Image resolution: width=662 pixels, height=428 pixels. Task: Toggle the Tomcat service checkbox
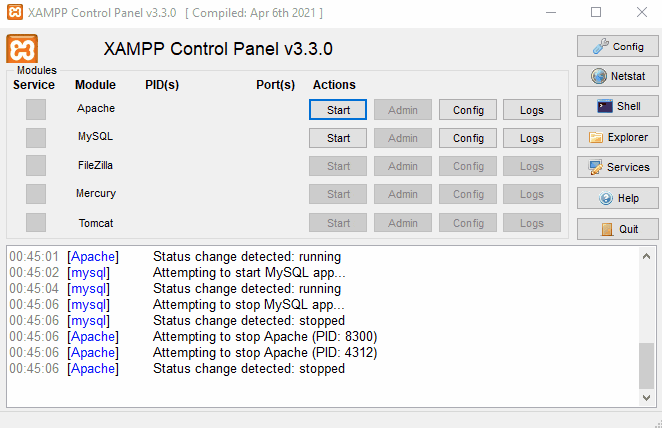pyautogui.click(x=36, y=222)
